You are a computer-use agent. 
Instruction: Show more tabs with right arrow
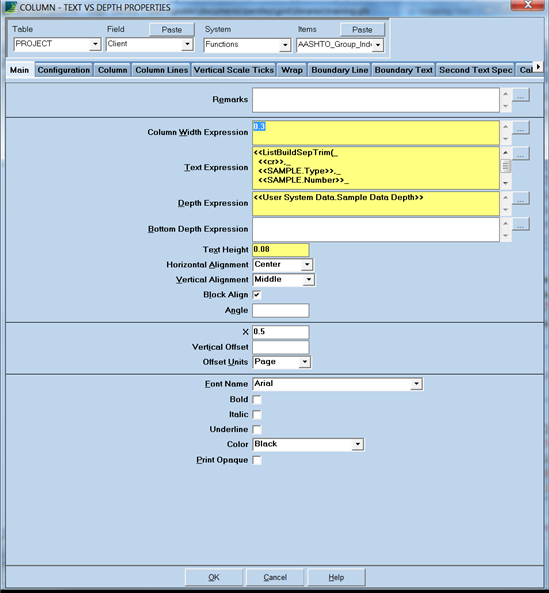point(538,67)
